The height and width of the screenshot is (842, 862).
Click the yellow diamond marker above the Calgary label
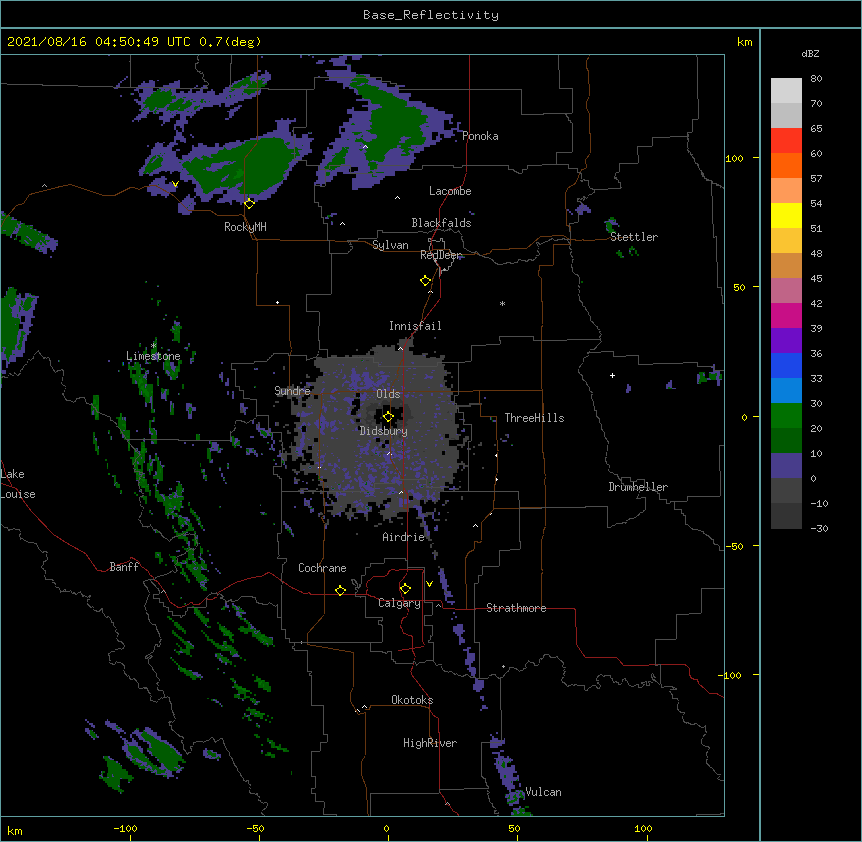[405, 589]
